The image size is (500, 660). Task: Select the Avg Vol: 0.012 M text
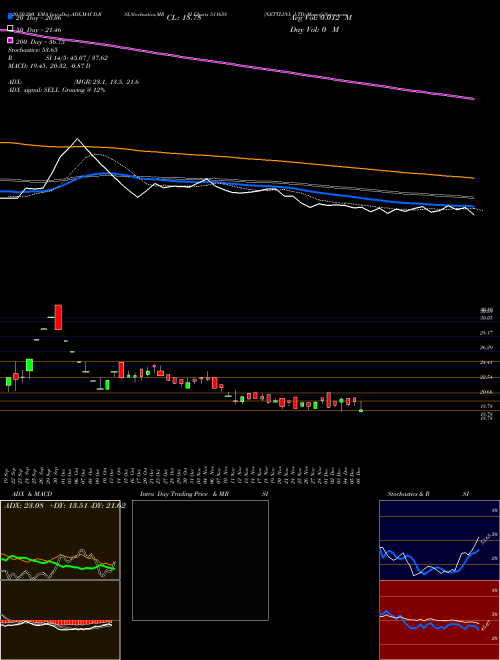[x=321, y=18]
